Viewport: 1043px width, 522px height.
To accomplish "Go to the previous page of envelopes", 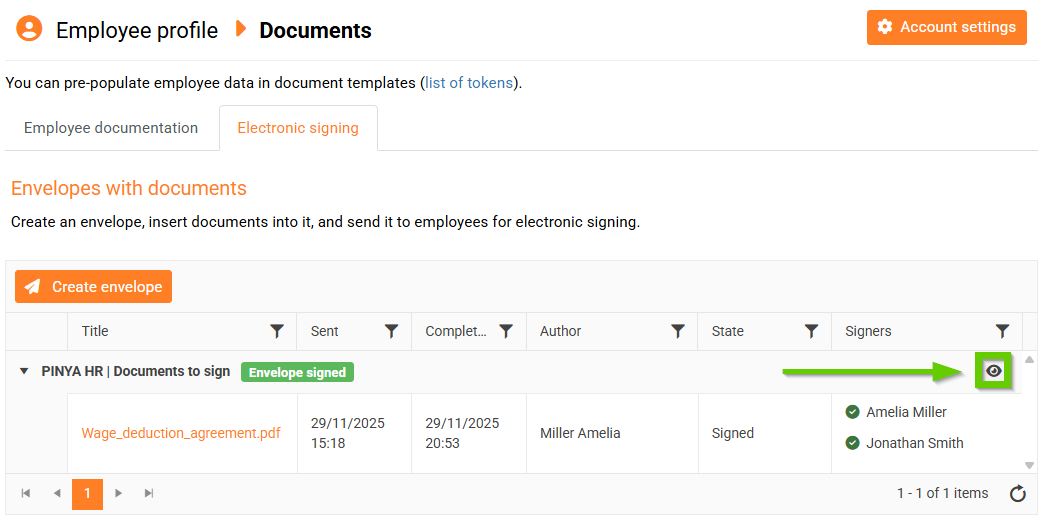I will (57, 493).
